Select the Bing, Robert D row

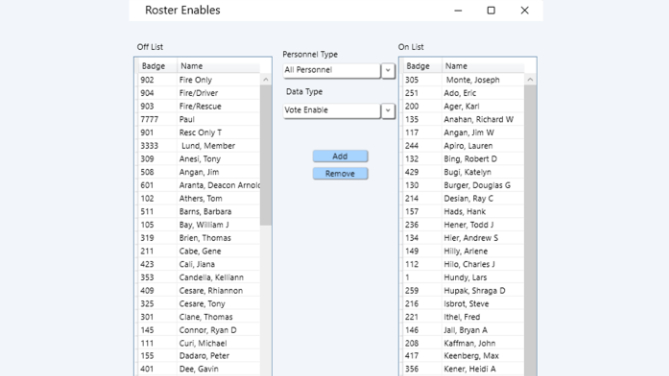[463, 159]
